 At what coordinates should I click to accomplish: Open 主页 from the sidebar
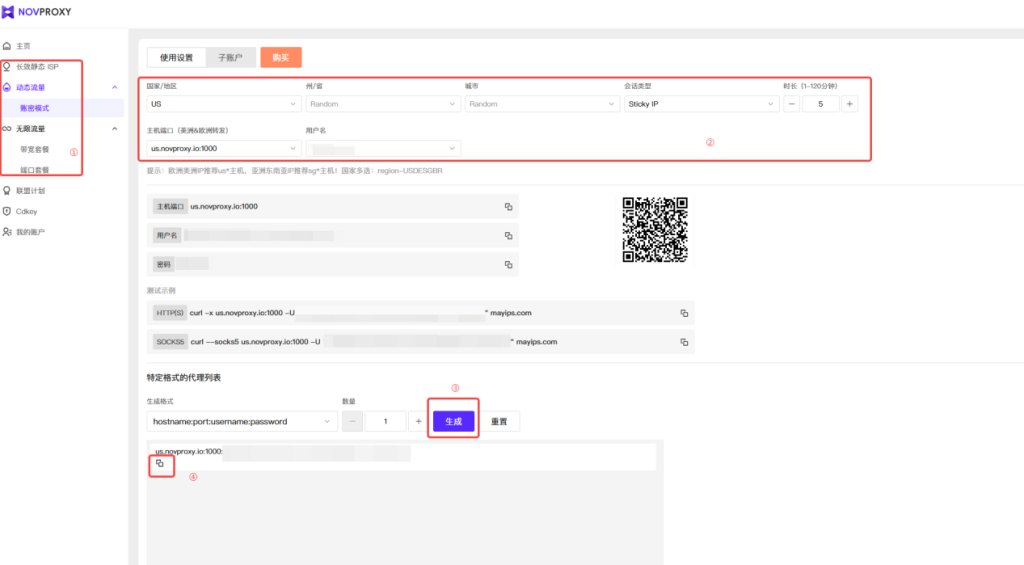click(x=23, y=46)
